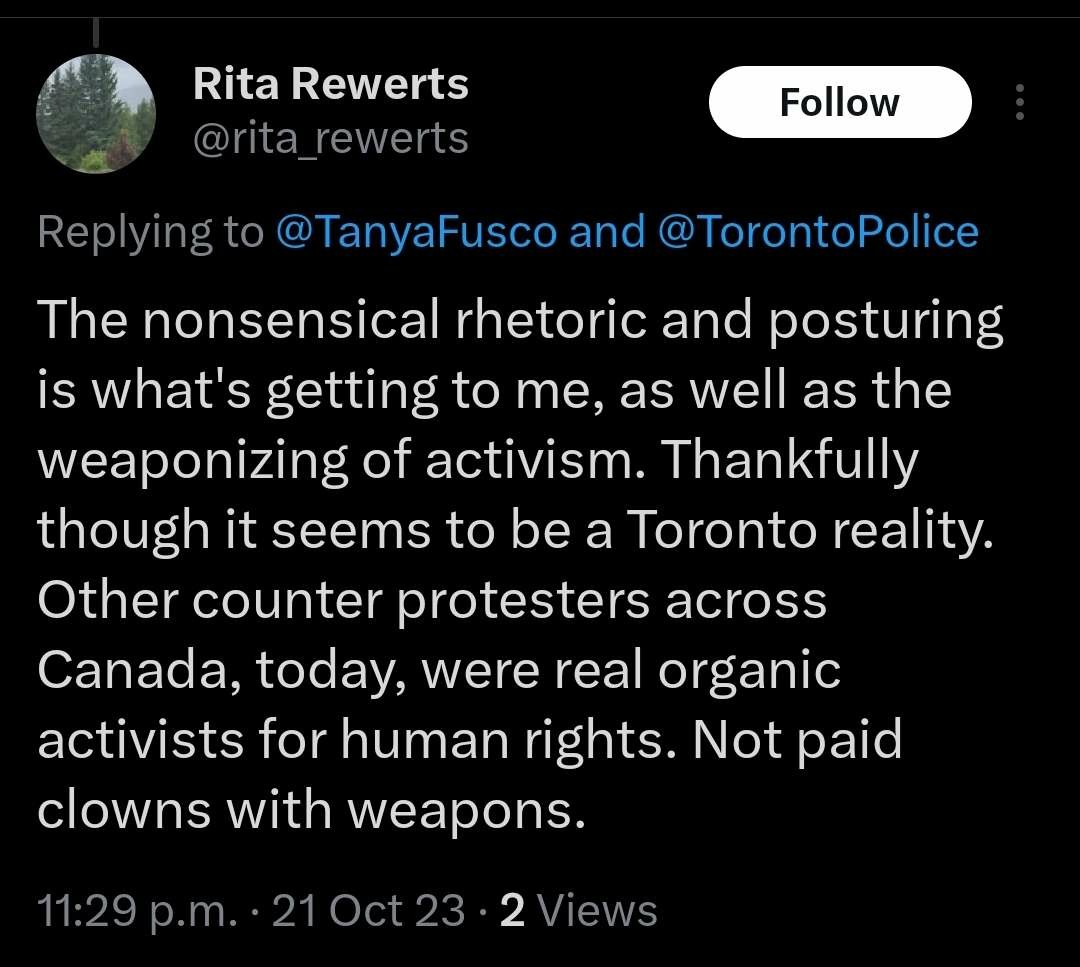
Task: Click the Follow button
Action: click(x=839, y=102)
